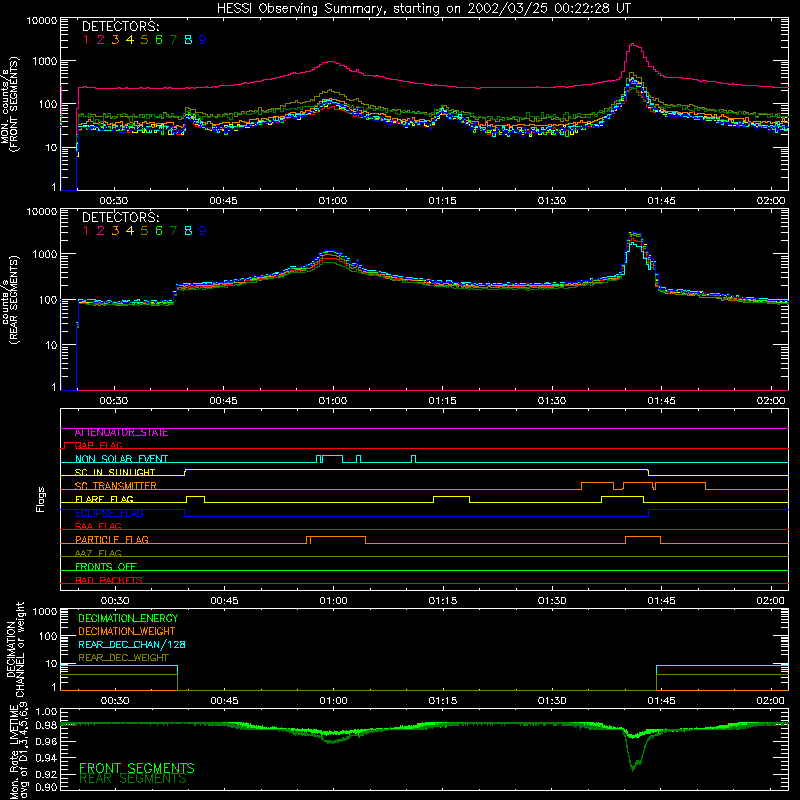This screenshot has width=800, height=800.
Task: Click the ECLIPSE_FLAG label
Action: coord(109,513)
